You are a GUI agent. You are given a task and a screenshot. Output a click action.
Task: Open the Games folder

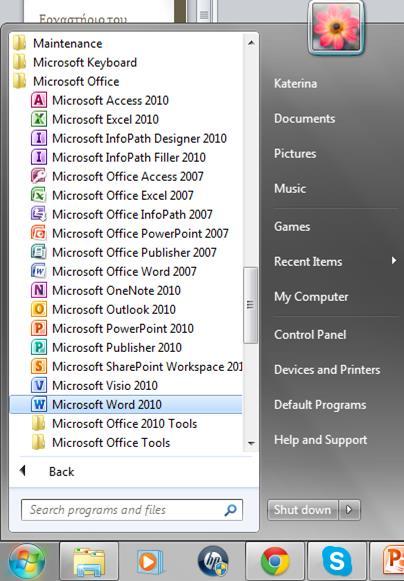[292, 226]
